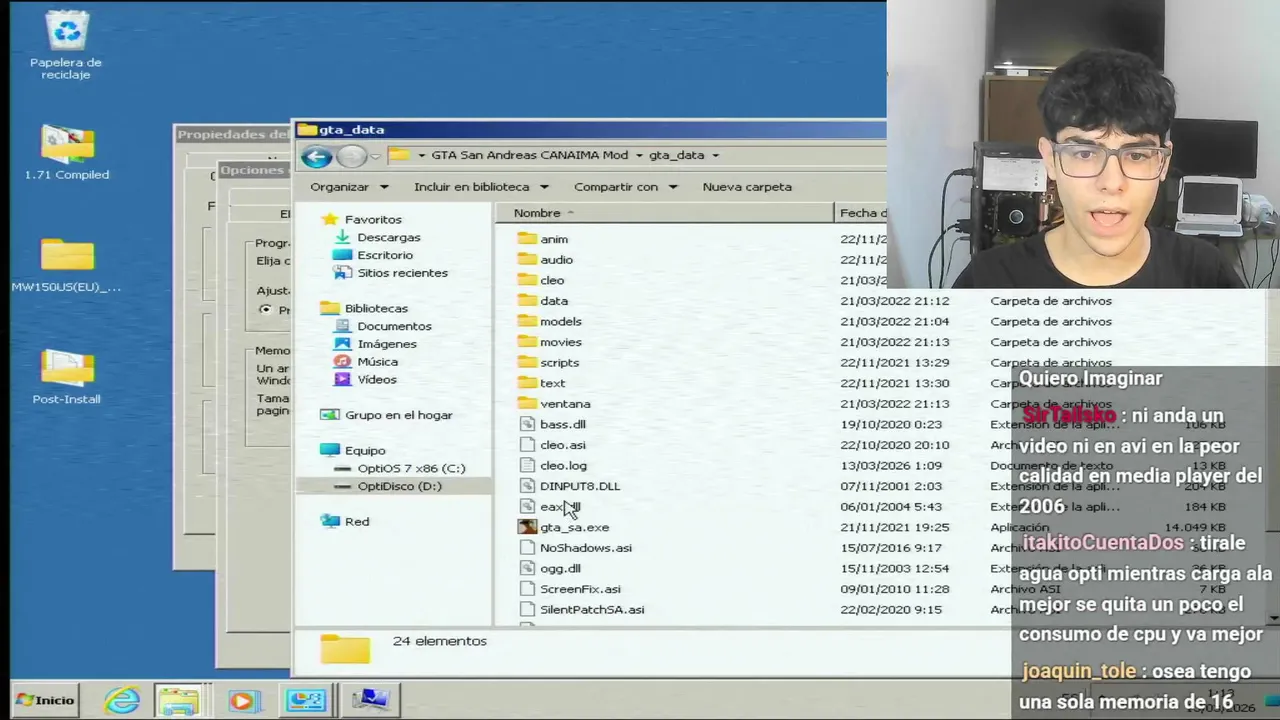Screen dimensions: 1280x720
Task: Open the Organizar dropdown menu
Action: point(348,187)
